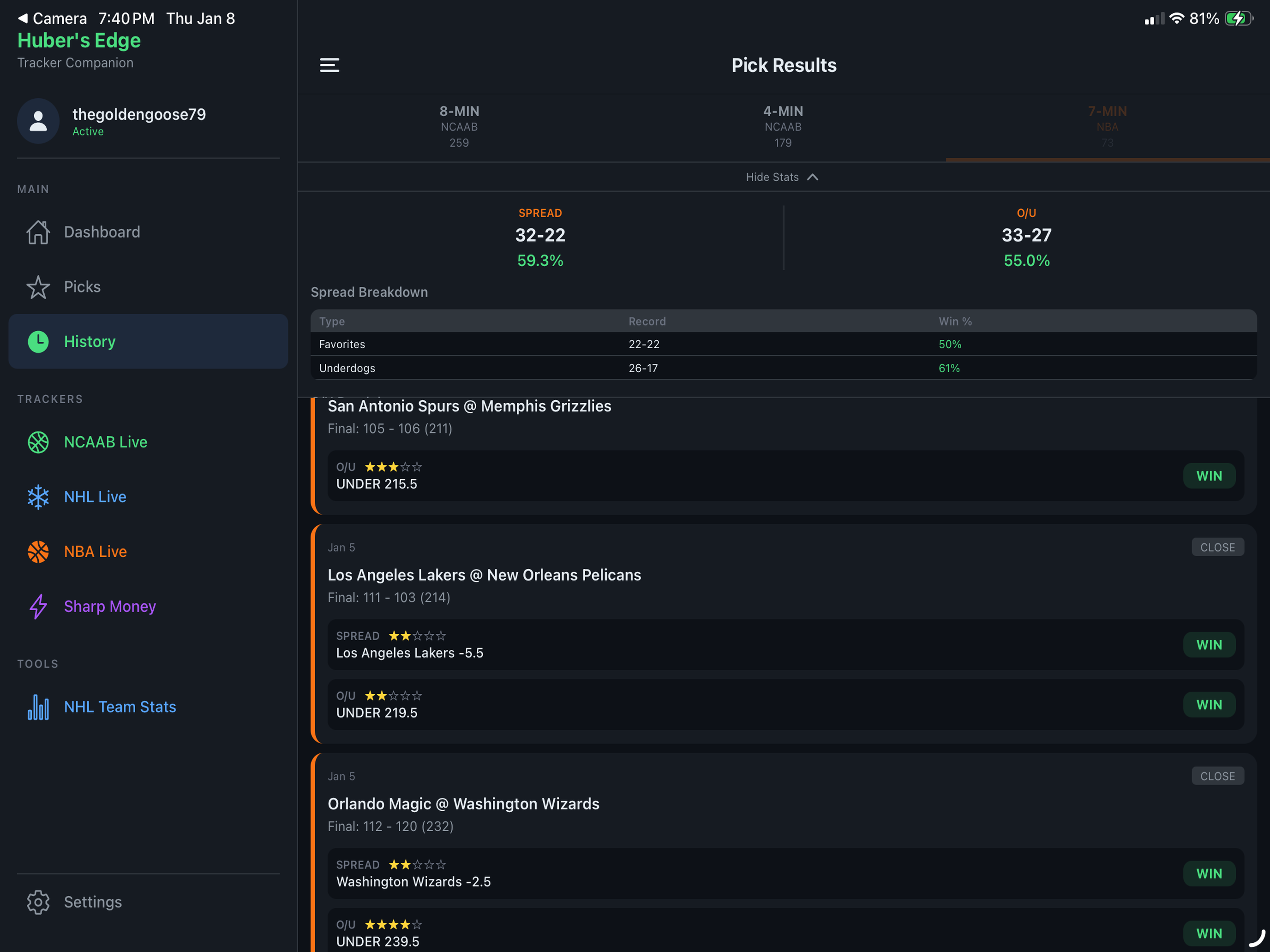Select the Picks star icon
This screenshot has width=1270, height=952.
coord(38,287)
